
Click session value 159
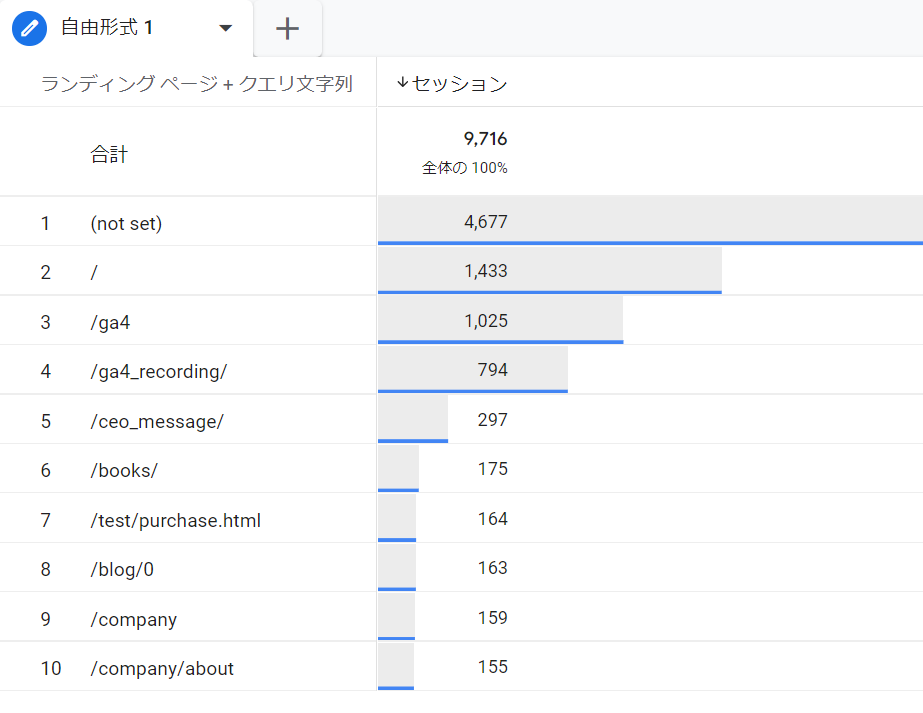pyautogui.click(x=493, y=618)
